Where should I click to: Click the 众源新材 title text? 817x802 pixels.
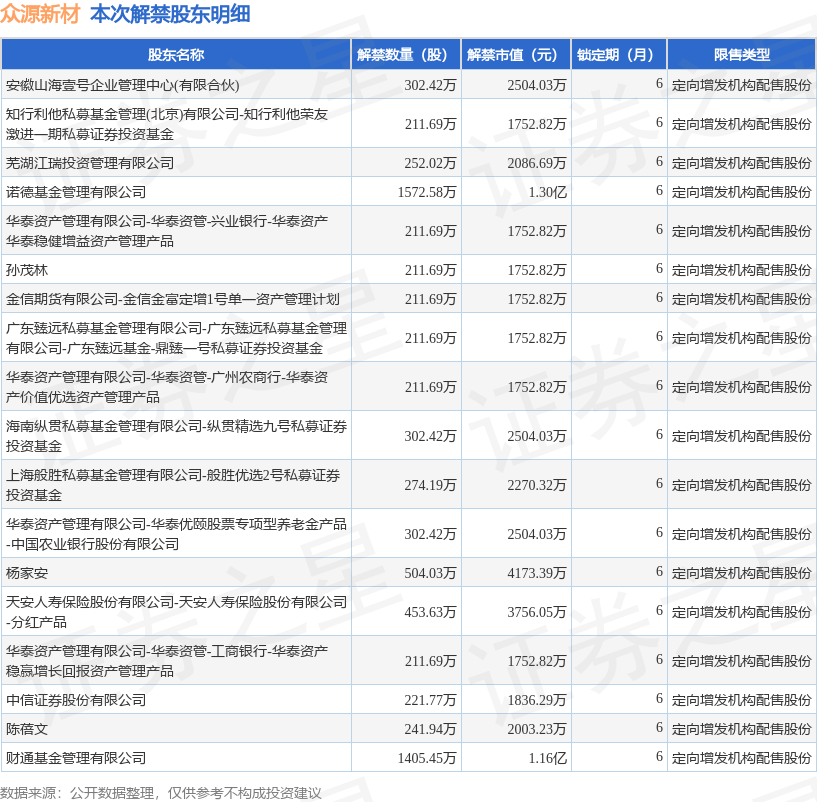(40, 14)
